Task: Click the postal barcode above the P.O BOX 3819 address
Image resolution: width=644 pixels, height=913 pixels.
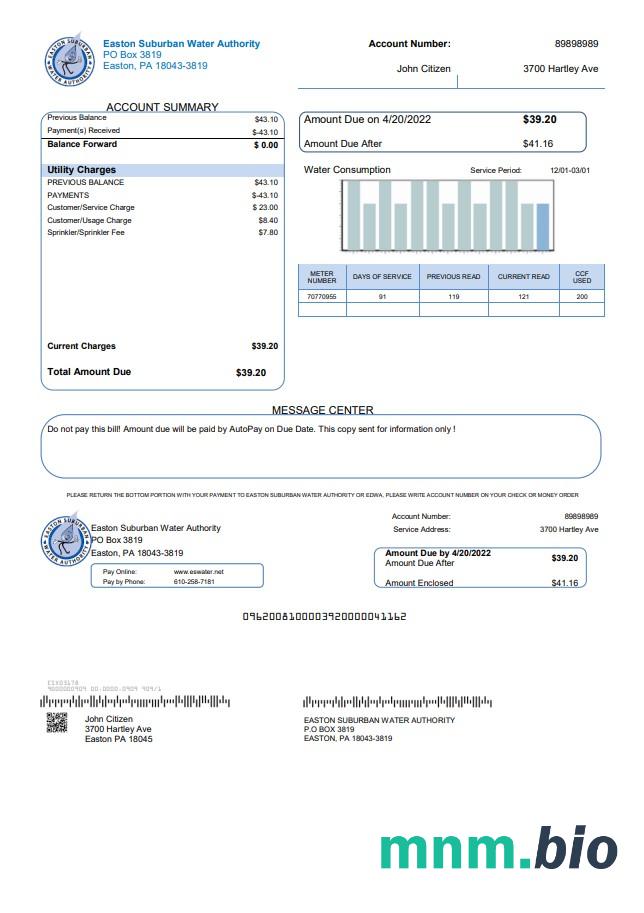Action: pyautogui.click(x=397, y=702)
